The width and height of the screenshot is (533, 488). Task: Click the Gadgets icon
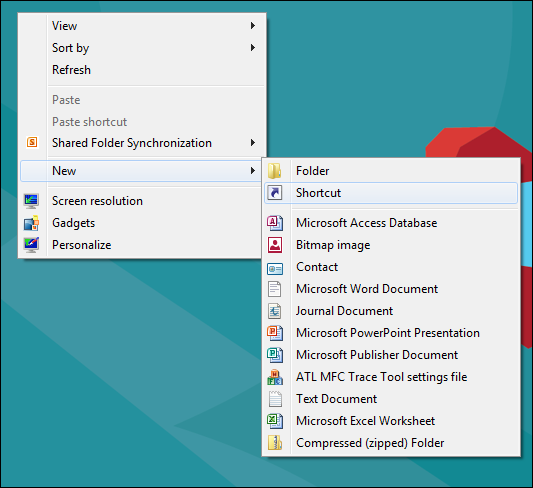coord(31,223)
